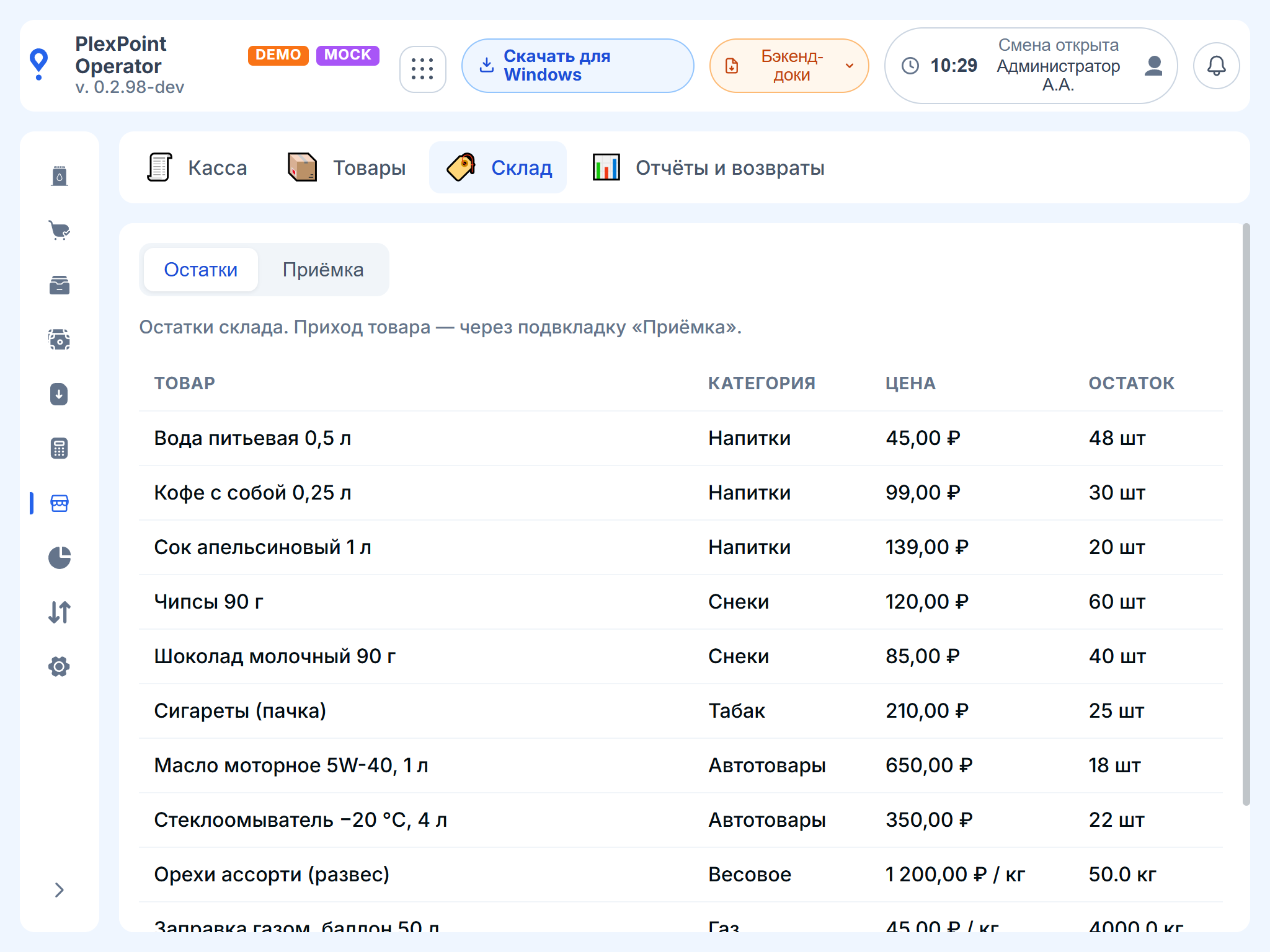Click the PlexPoint location pin logo
Image resolution: width=1270 pixels, height=952 pixels.
[x=39, y=64]
